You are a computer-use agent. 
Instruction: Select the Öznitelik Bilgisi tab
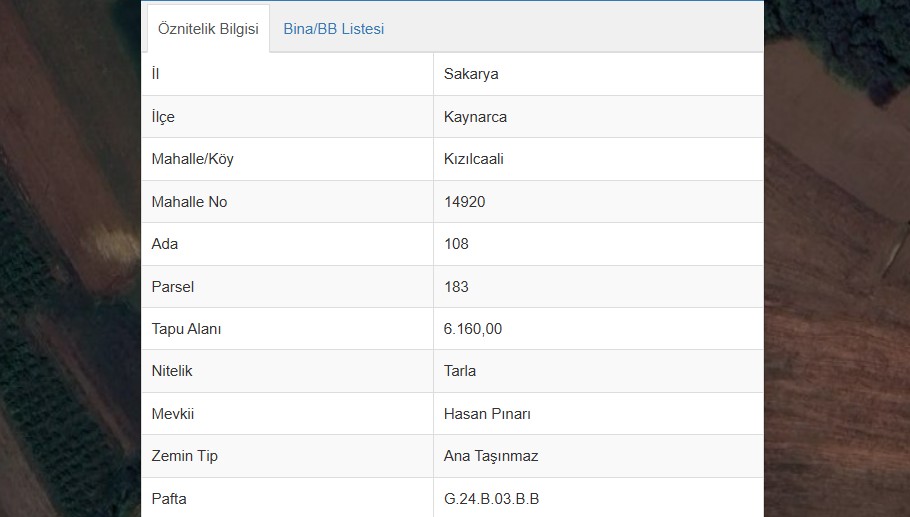click(x=208, y=29)
